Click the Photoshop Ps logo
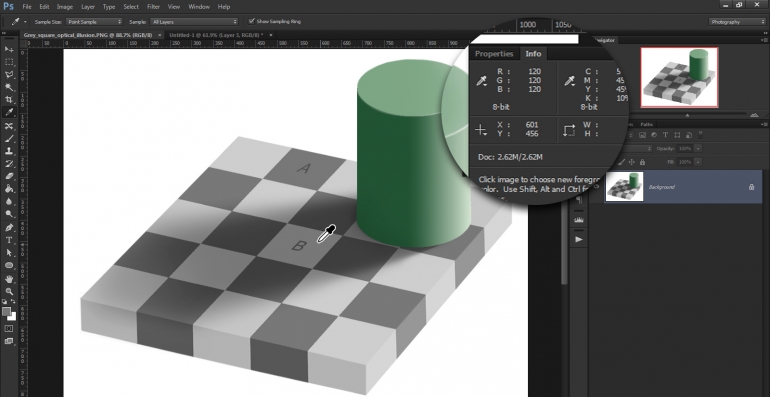Viewport: 770px width, 397px height. pyautogui.click(x=9, y=7)
